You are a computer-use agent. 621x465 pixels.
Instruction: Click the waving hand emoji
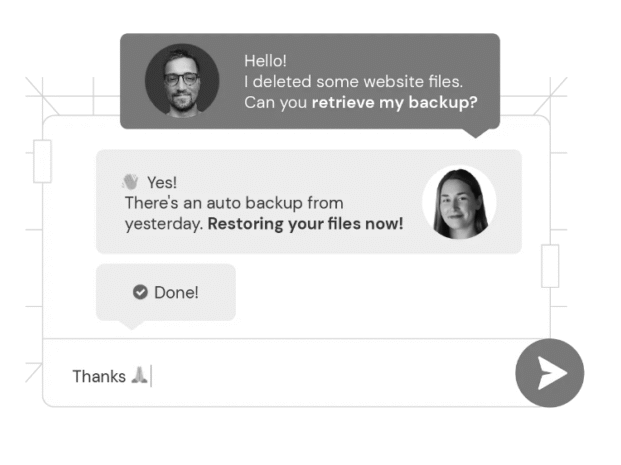(x=131, y=182)
